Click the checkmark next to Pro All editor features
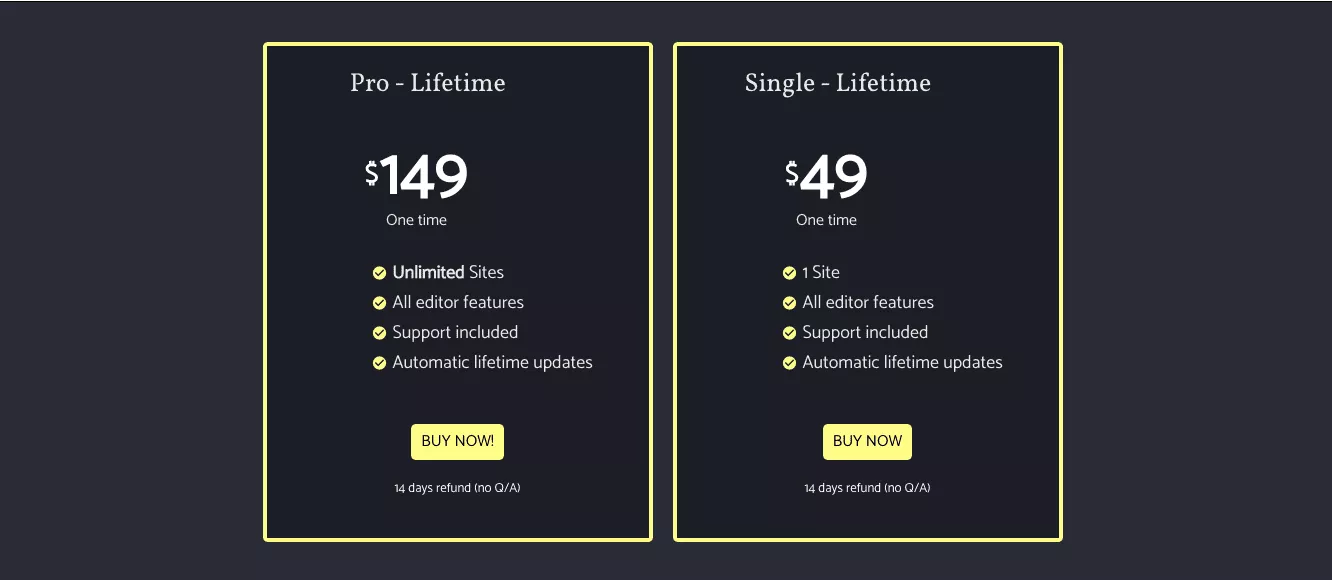Image resolution: width=1332 pixels, height=580 pixels. pos(380,303)
